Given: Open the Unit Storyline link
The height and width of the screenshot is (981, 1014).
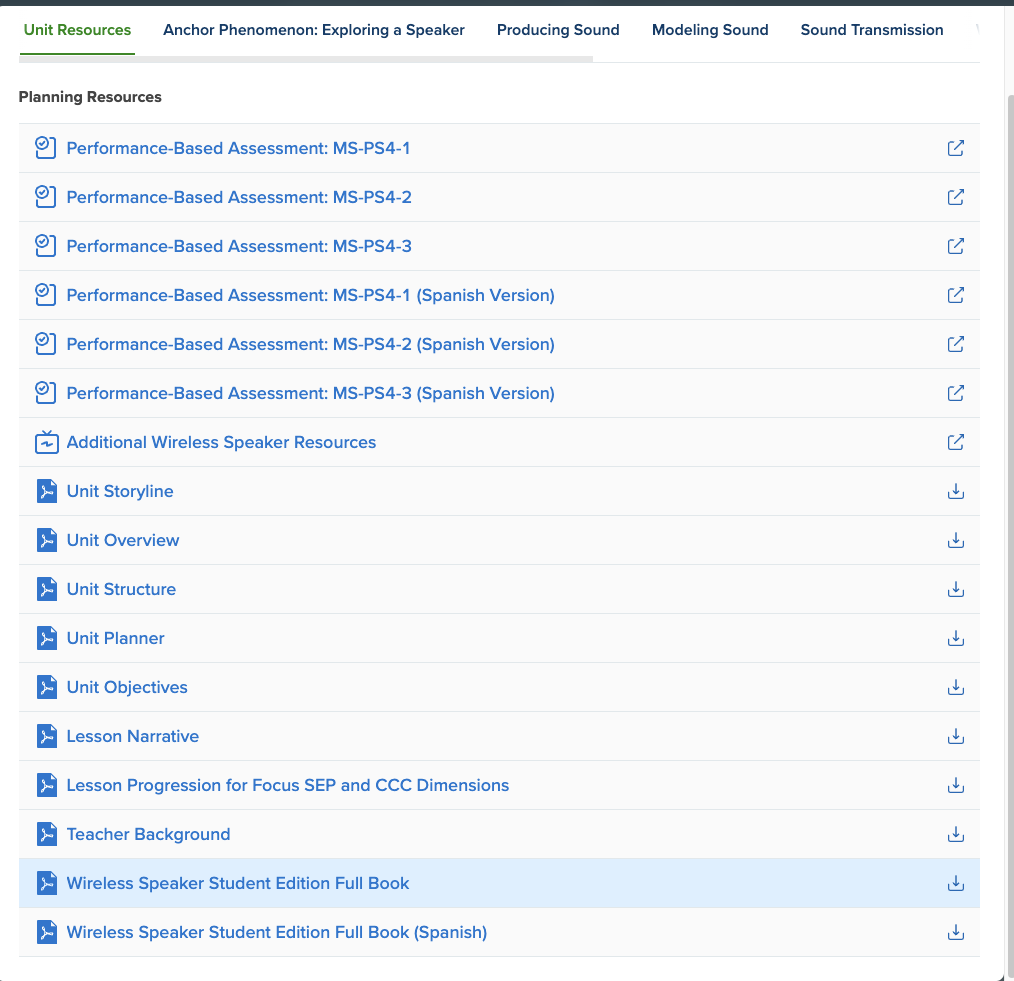Looking at the screenshot, I should coord(120,491).
